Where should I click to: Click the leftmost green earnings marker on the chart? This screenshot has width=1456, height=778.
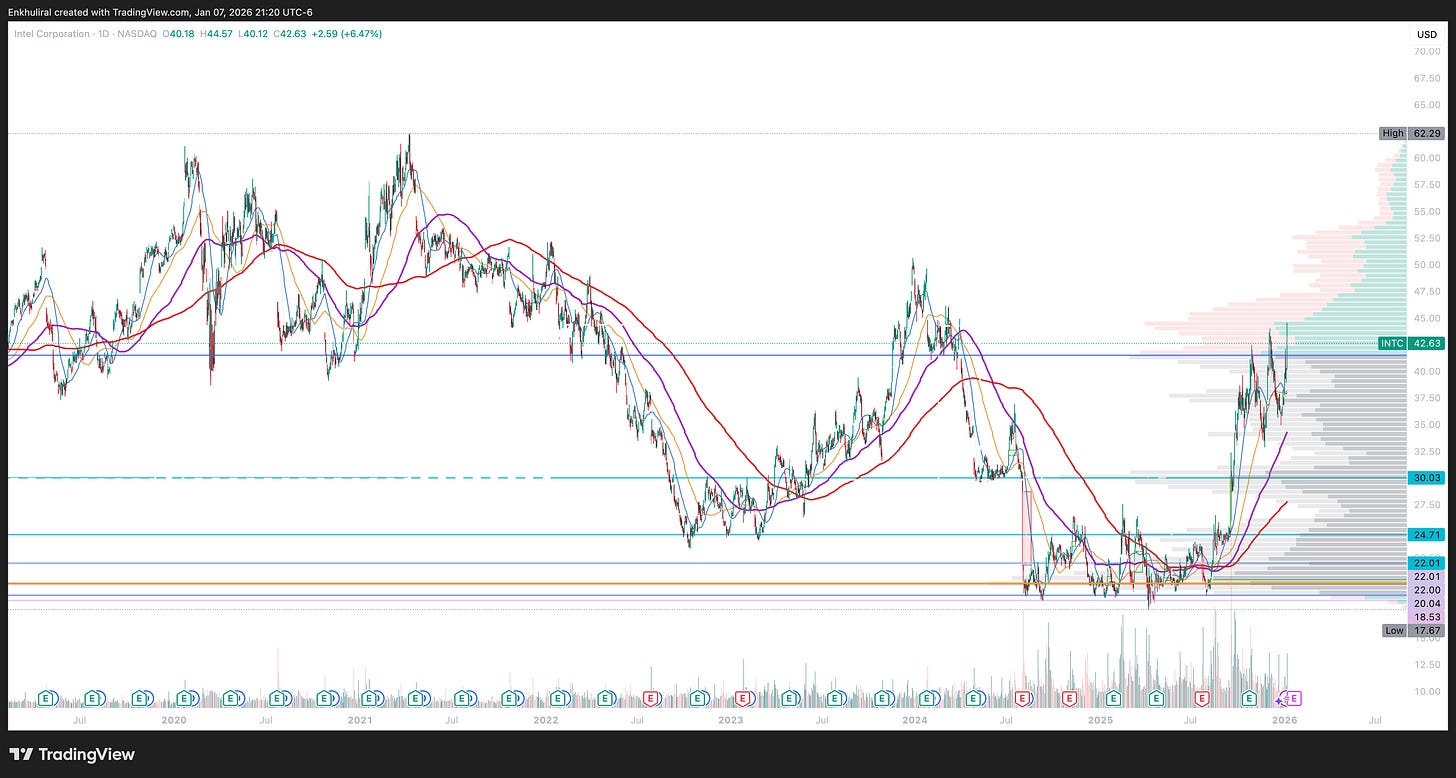[46, 697]
